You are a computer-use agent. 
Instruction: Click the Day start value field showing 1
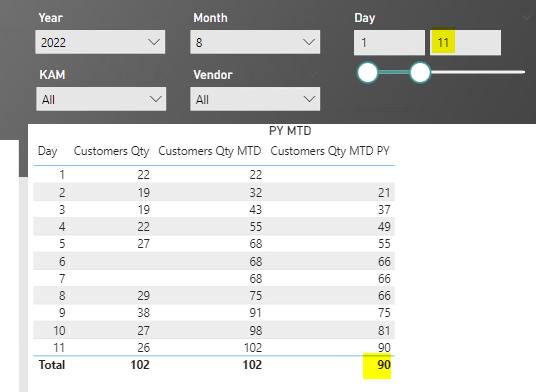coord(389,42)
